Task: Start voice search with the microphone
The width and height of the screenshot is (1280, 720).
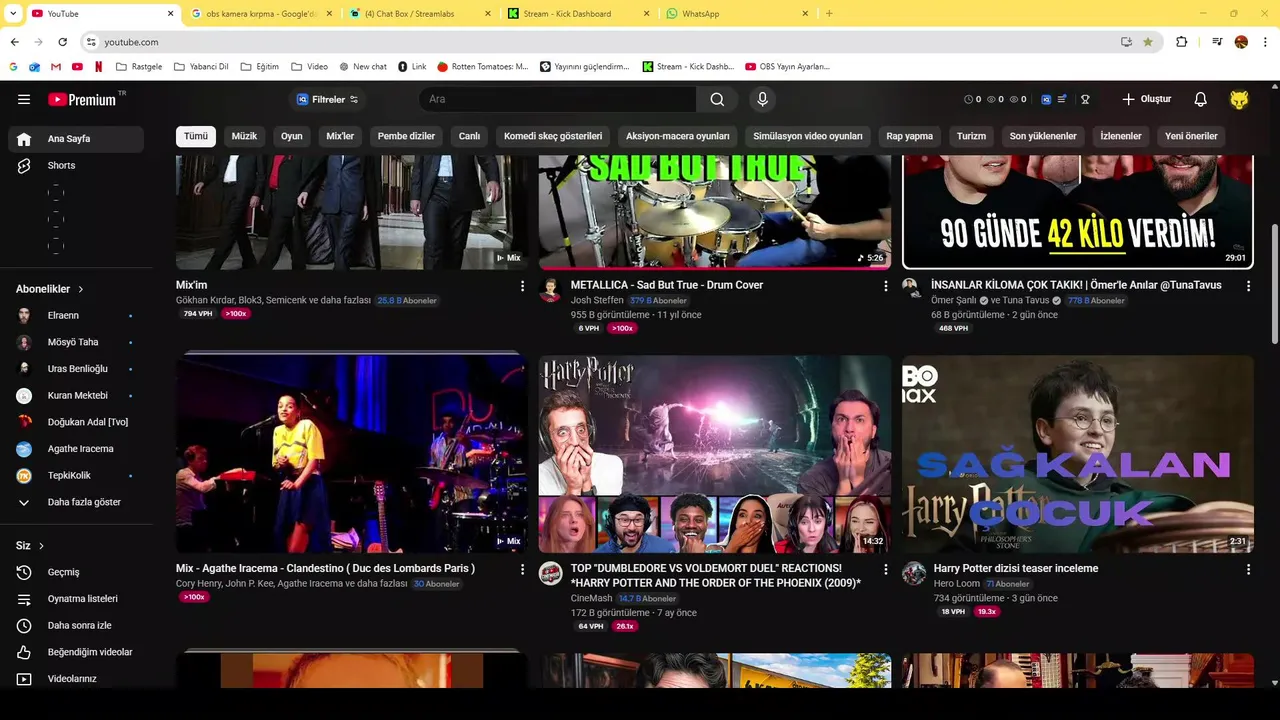Action: point(762,99)
